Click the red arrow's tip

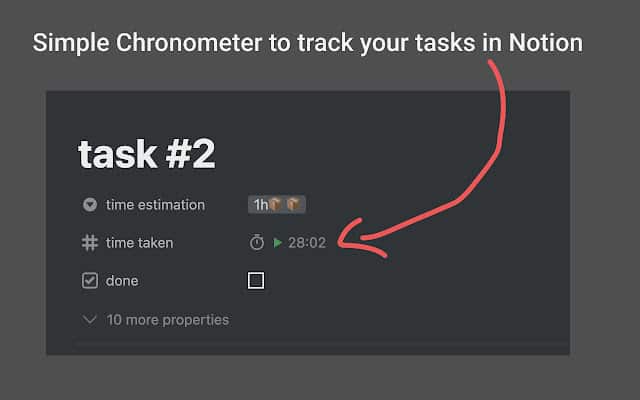[x=343, y=240]
